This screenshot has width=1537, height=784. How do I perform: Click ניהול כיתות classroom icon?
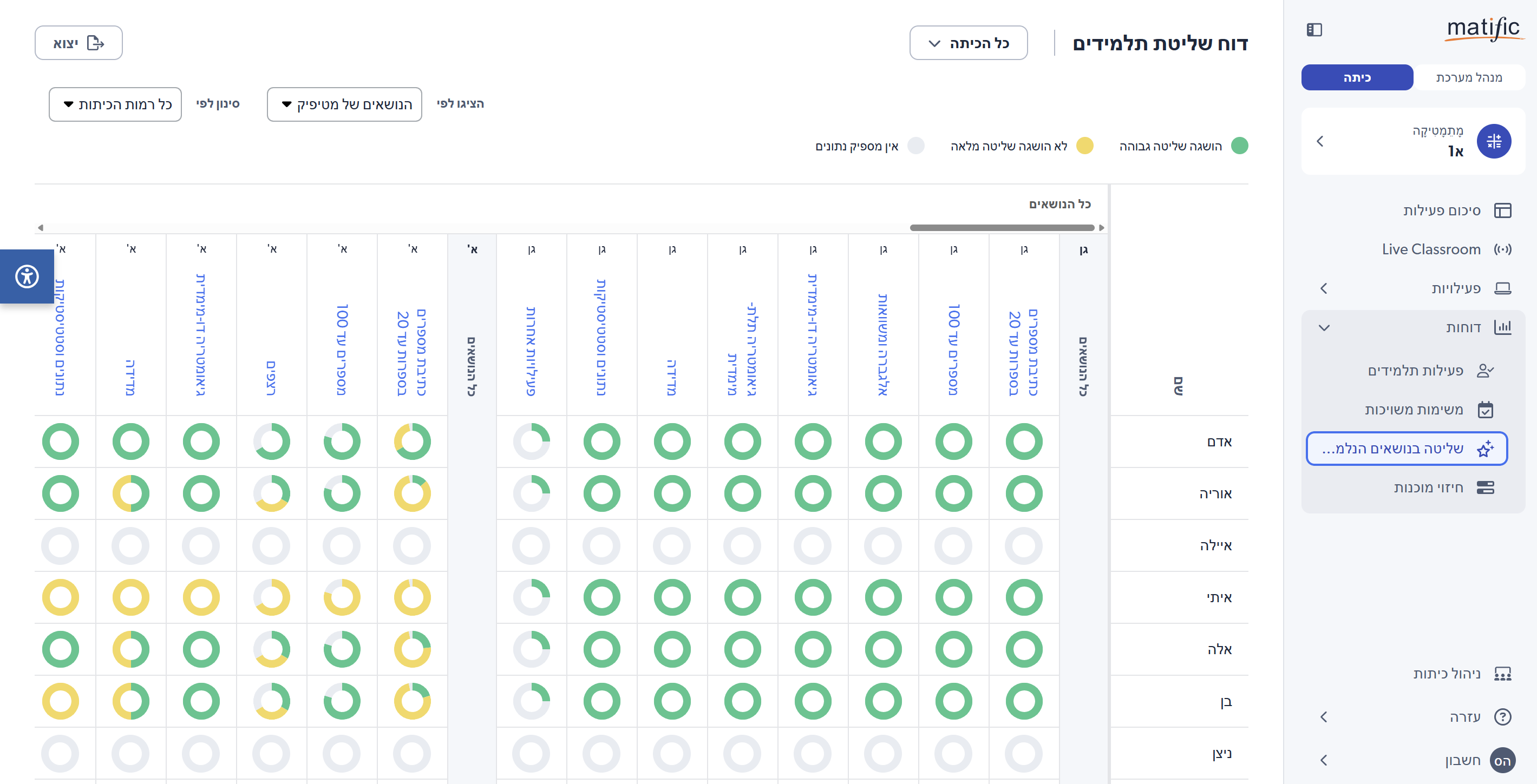(1502, 674)
